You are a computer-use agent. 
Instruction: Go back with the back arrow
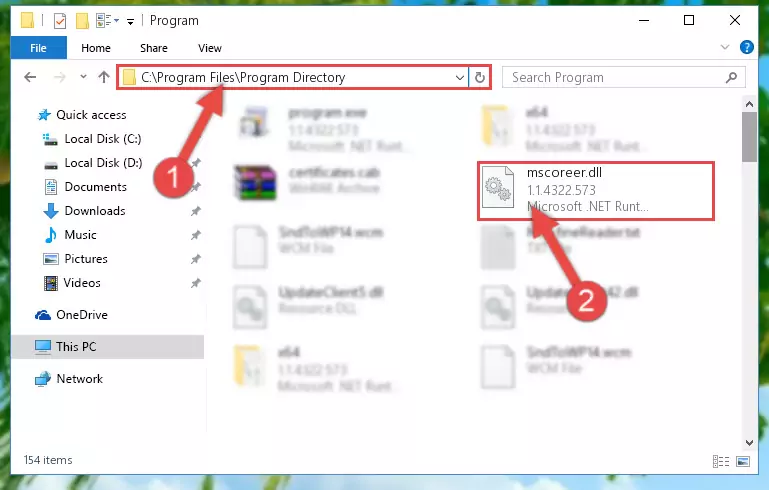30,77
